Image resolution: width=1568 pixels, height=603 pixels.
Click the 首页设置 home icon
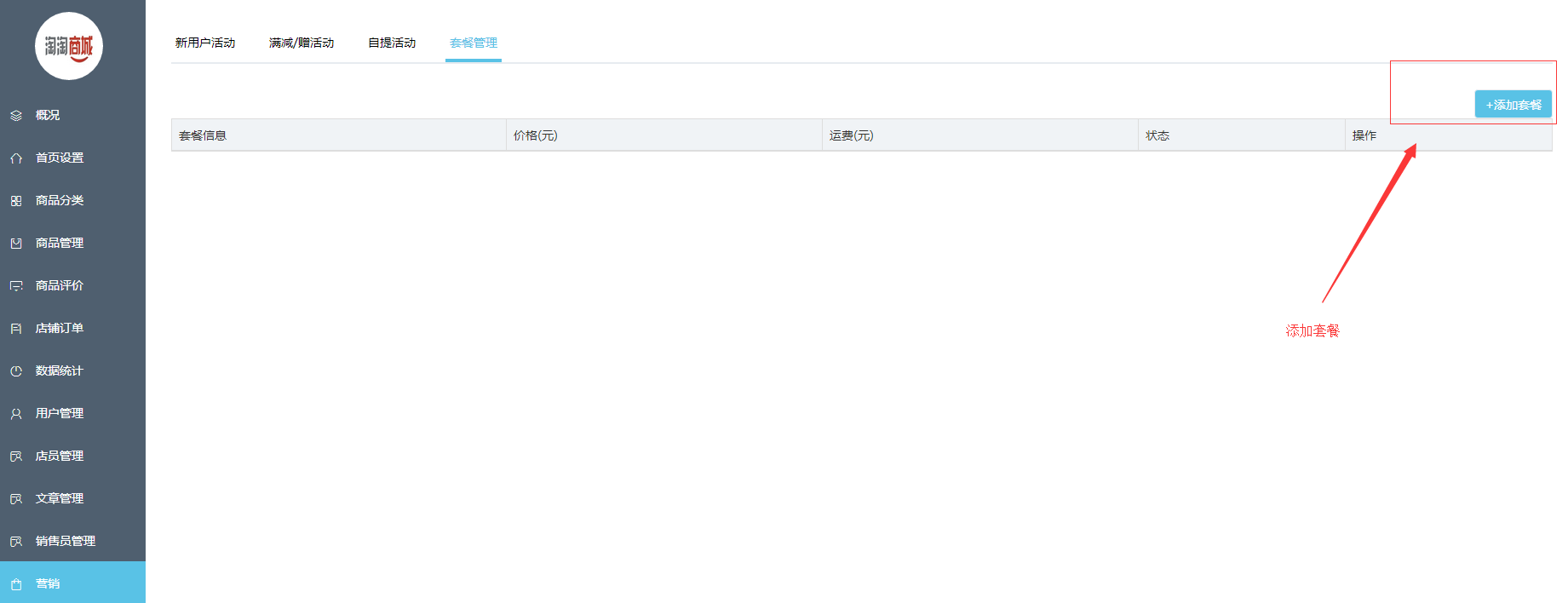coord(16,158)
